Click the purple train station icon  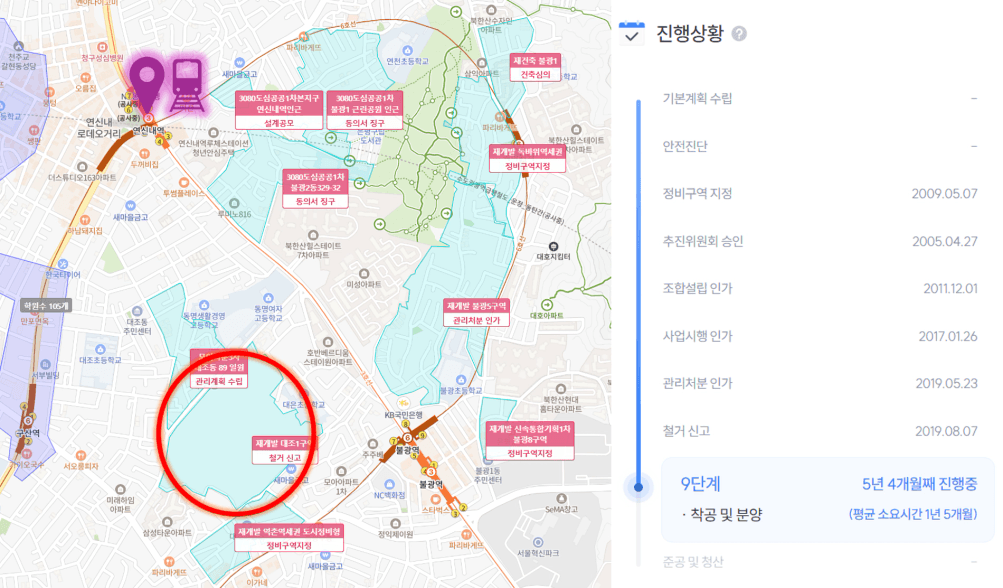[187, 86]
